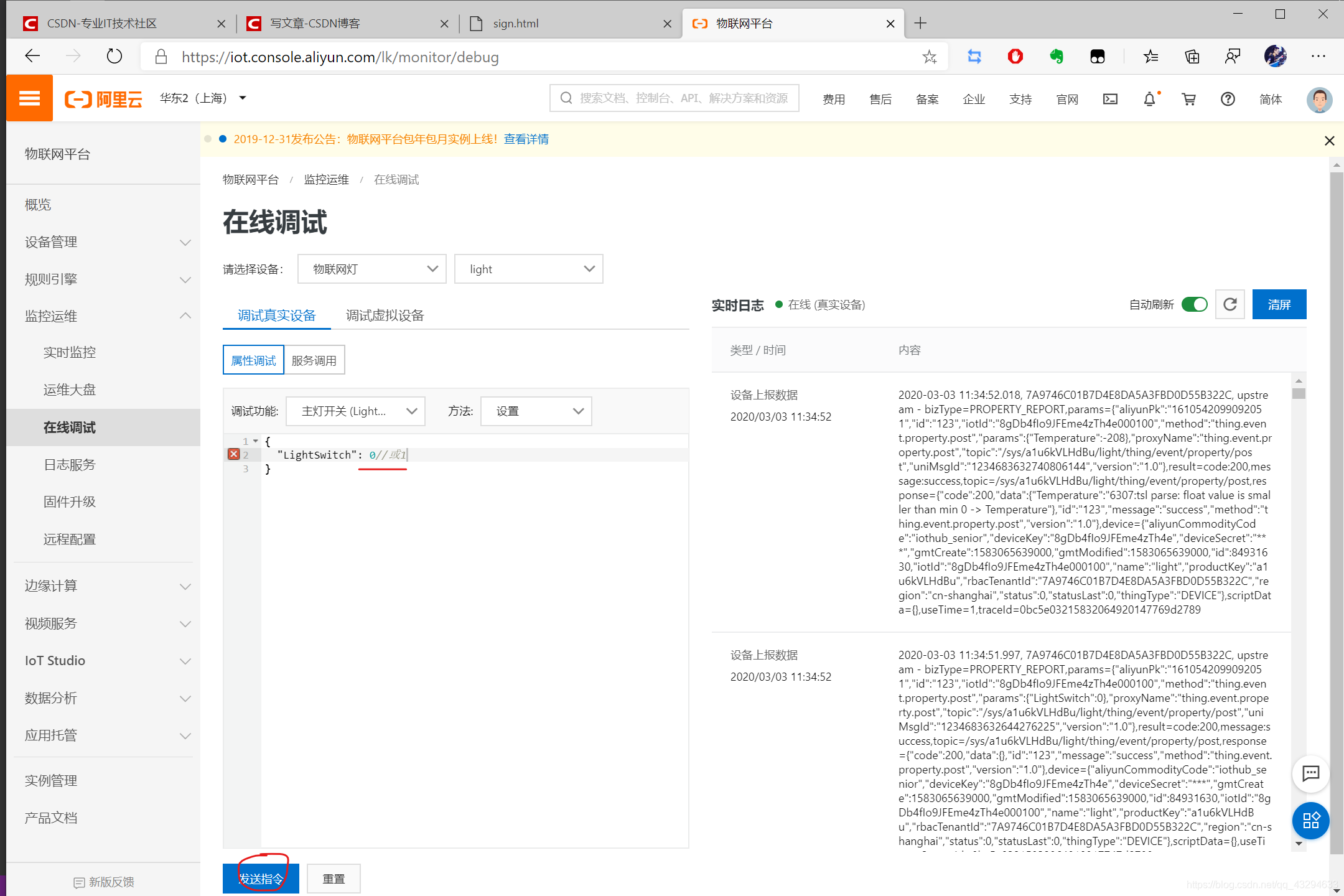Expand the 主灯开关 function selector dropdown
Image resolution: width=1344 pixels, height=896 pixels.
coord(355,411)
